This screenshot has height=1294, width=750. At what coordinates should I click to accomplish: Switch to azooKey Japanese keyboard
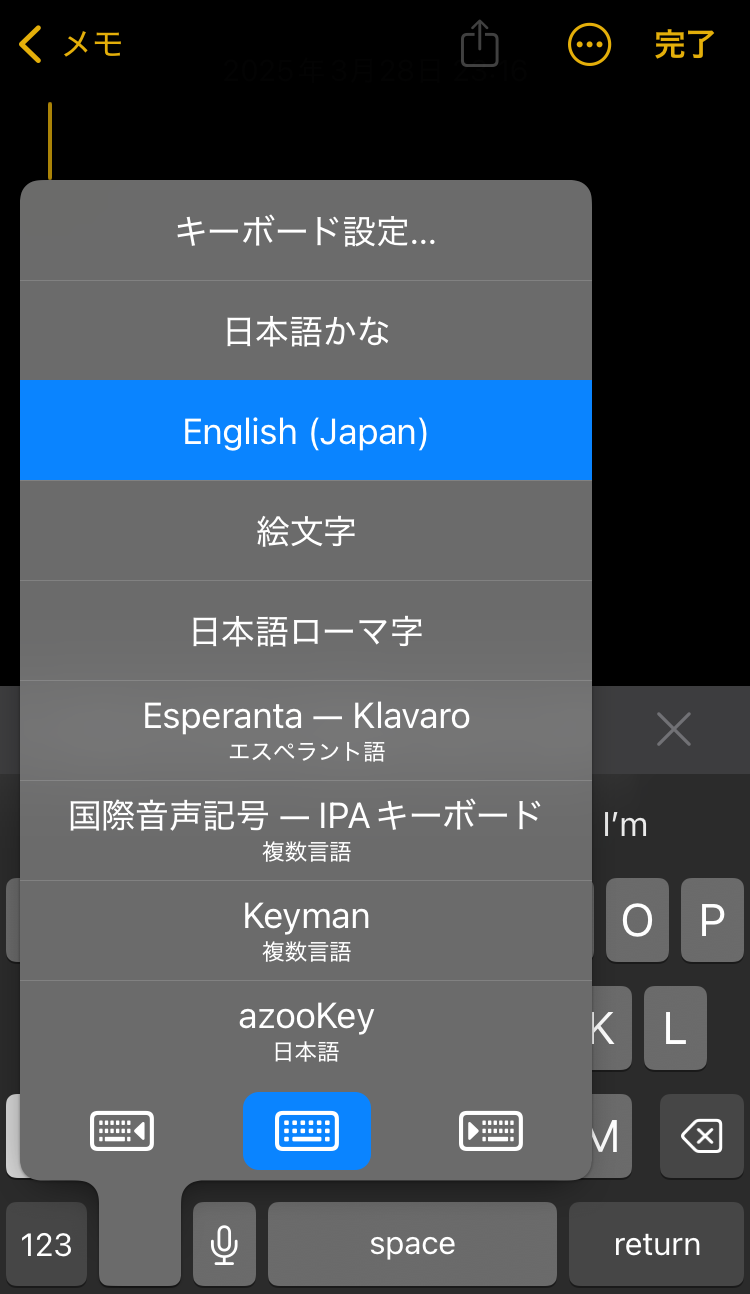[x=306, y=1030]
